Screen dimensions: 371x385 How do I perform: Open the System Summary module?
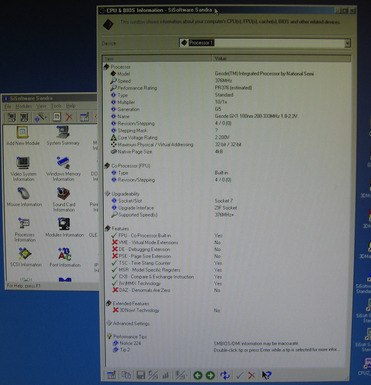pyautogui.click(x=63, y=136)
